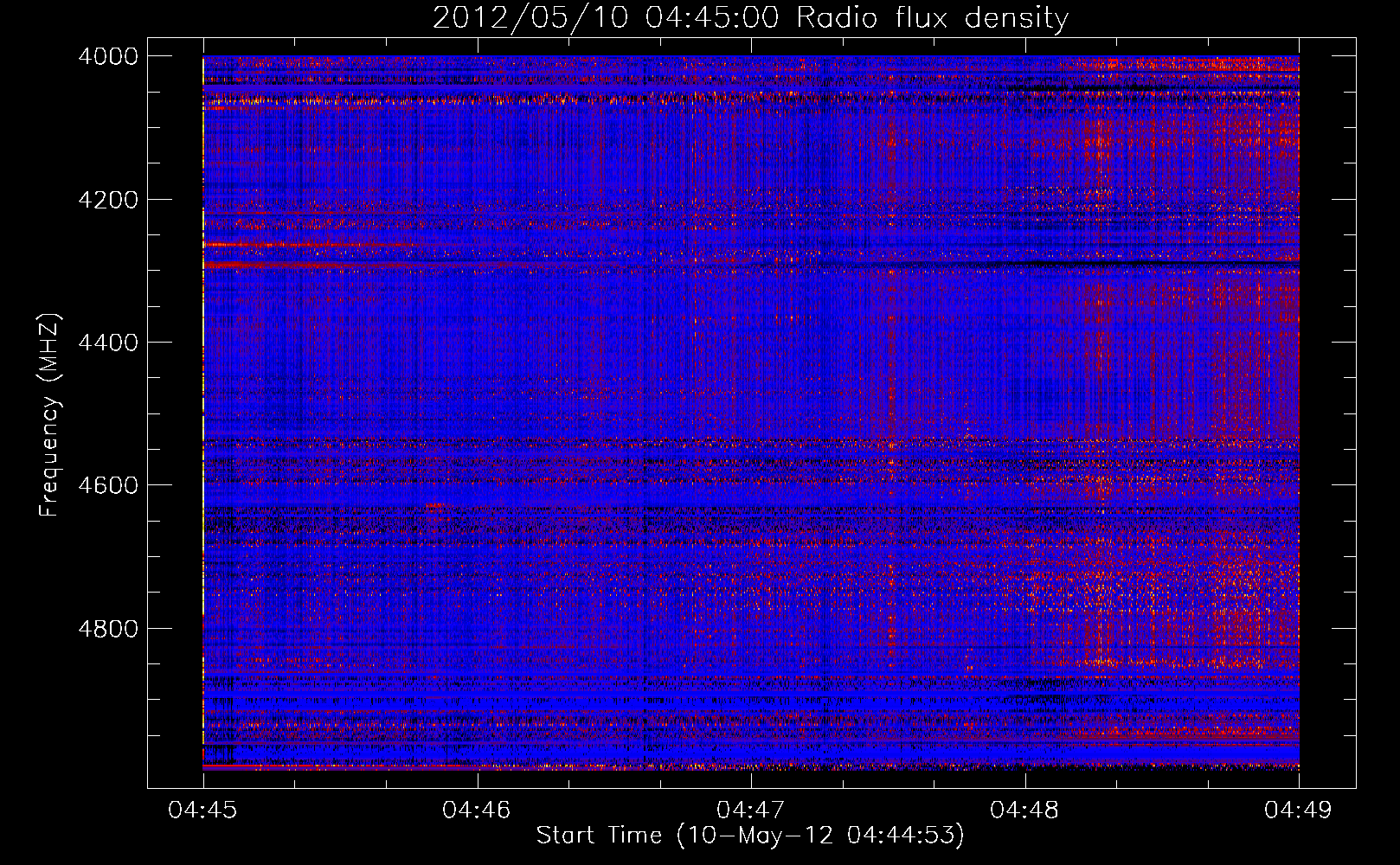Image resolution: width=1400 pixels, height=865 pixels.
Task: Click the 04:48 time tick label
Action: (1024, 810)
